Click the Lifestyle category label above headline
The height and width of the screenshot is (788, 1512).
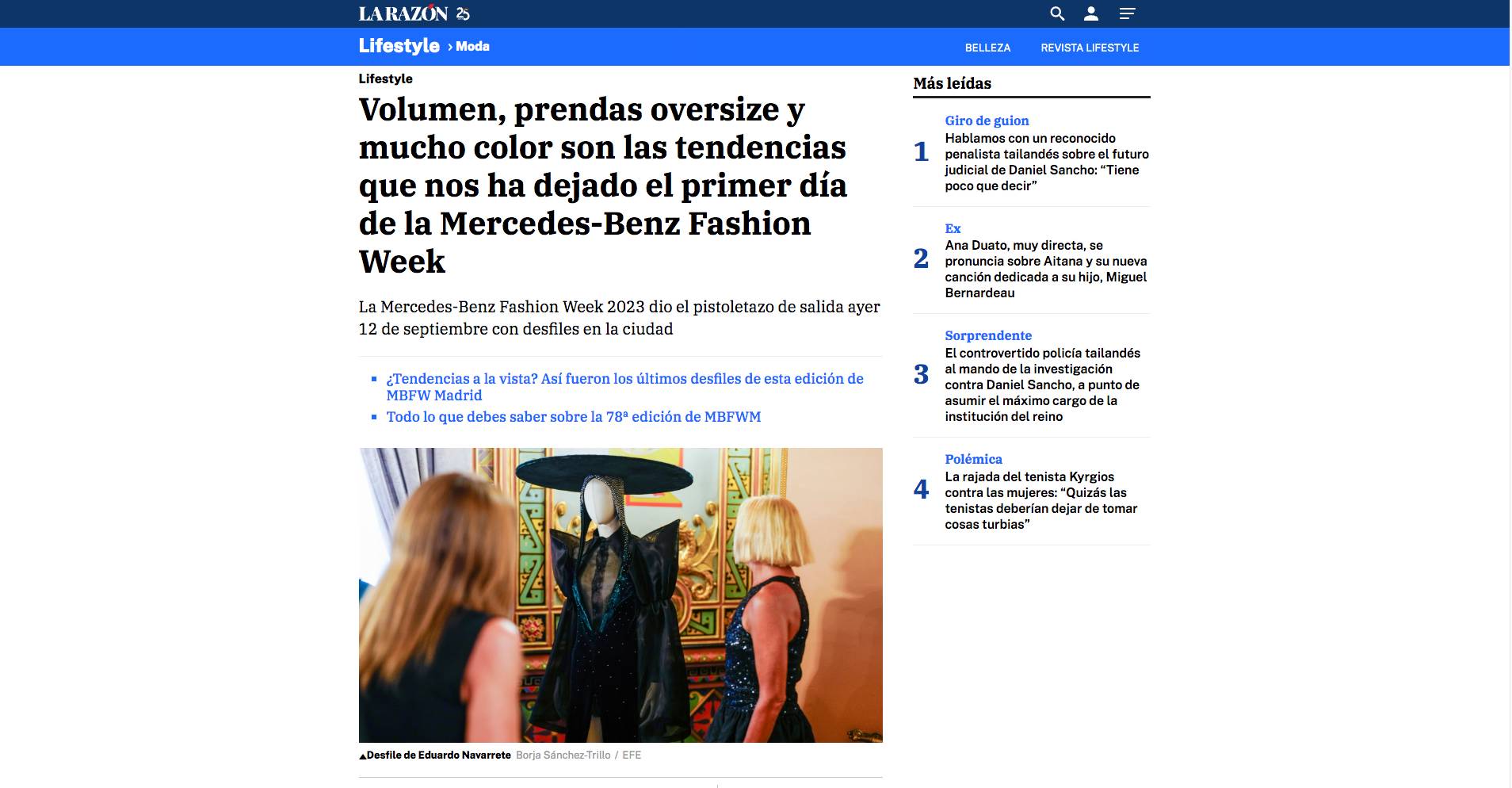(385, 78)
